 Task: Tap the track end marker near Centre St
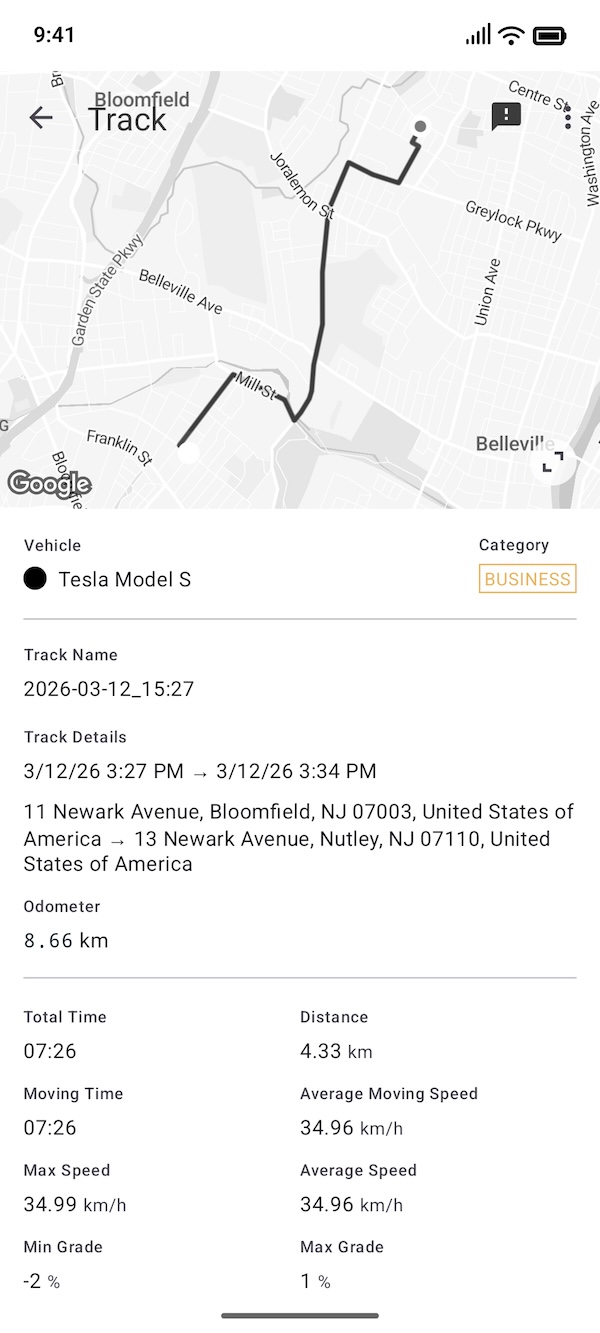pyautogui.click(x=420, y=126)
